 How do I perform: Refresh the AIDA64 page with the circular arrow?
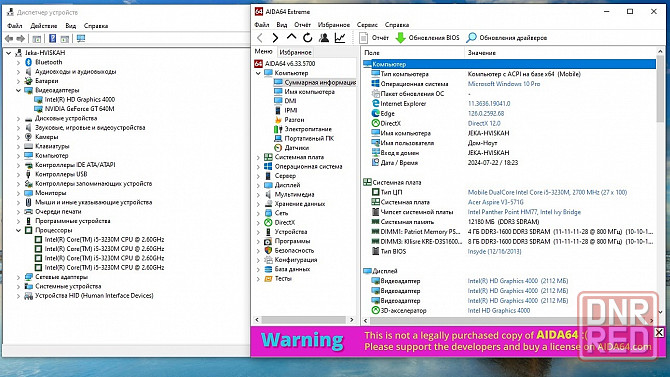pyautogui.click(x=308, y=38)
